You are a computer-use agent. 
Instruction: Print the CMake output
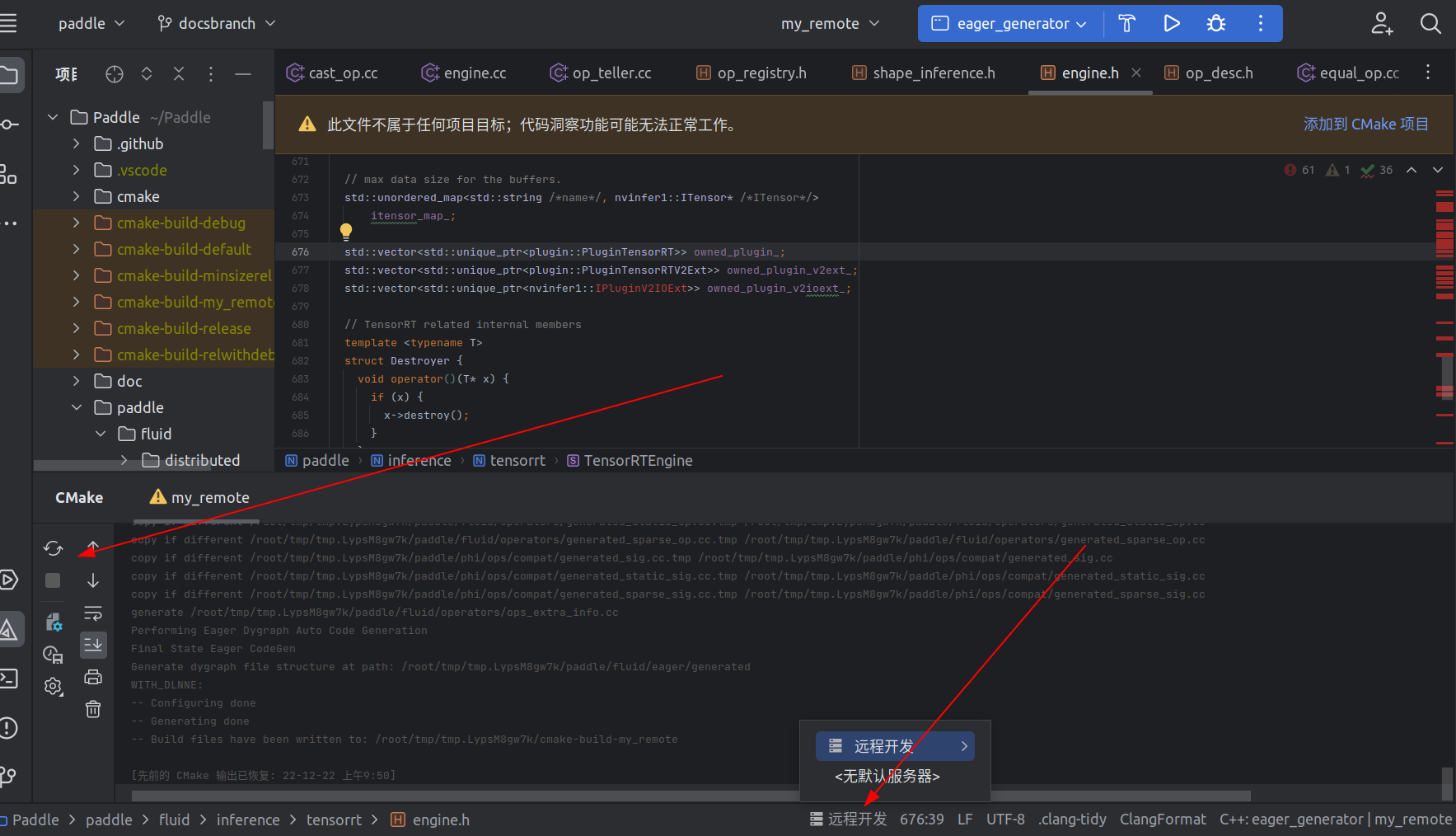(x=93, y=677)
